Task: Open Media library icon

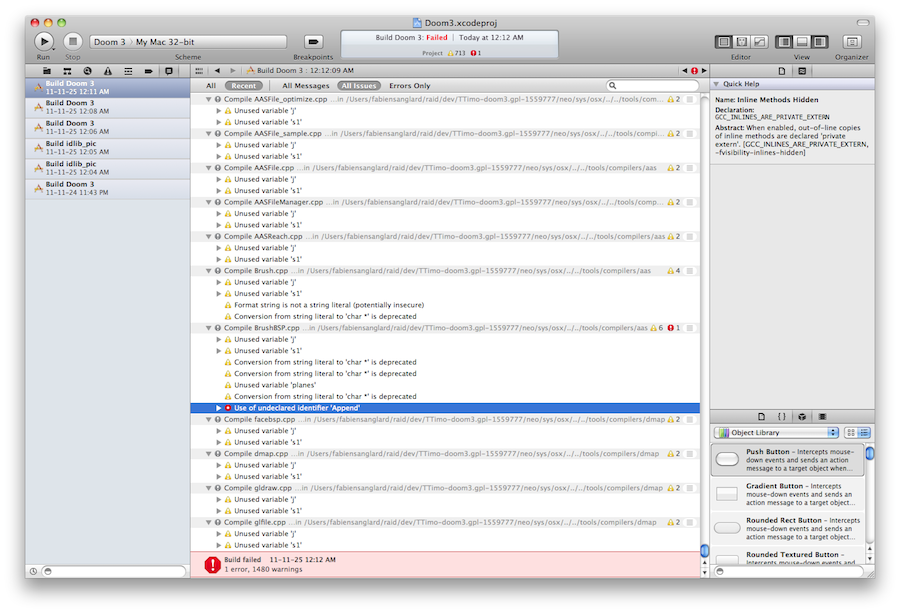Action: pyautogui.click(x=822, y=417)
